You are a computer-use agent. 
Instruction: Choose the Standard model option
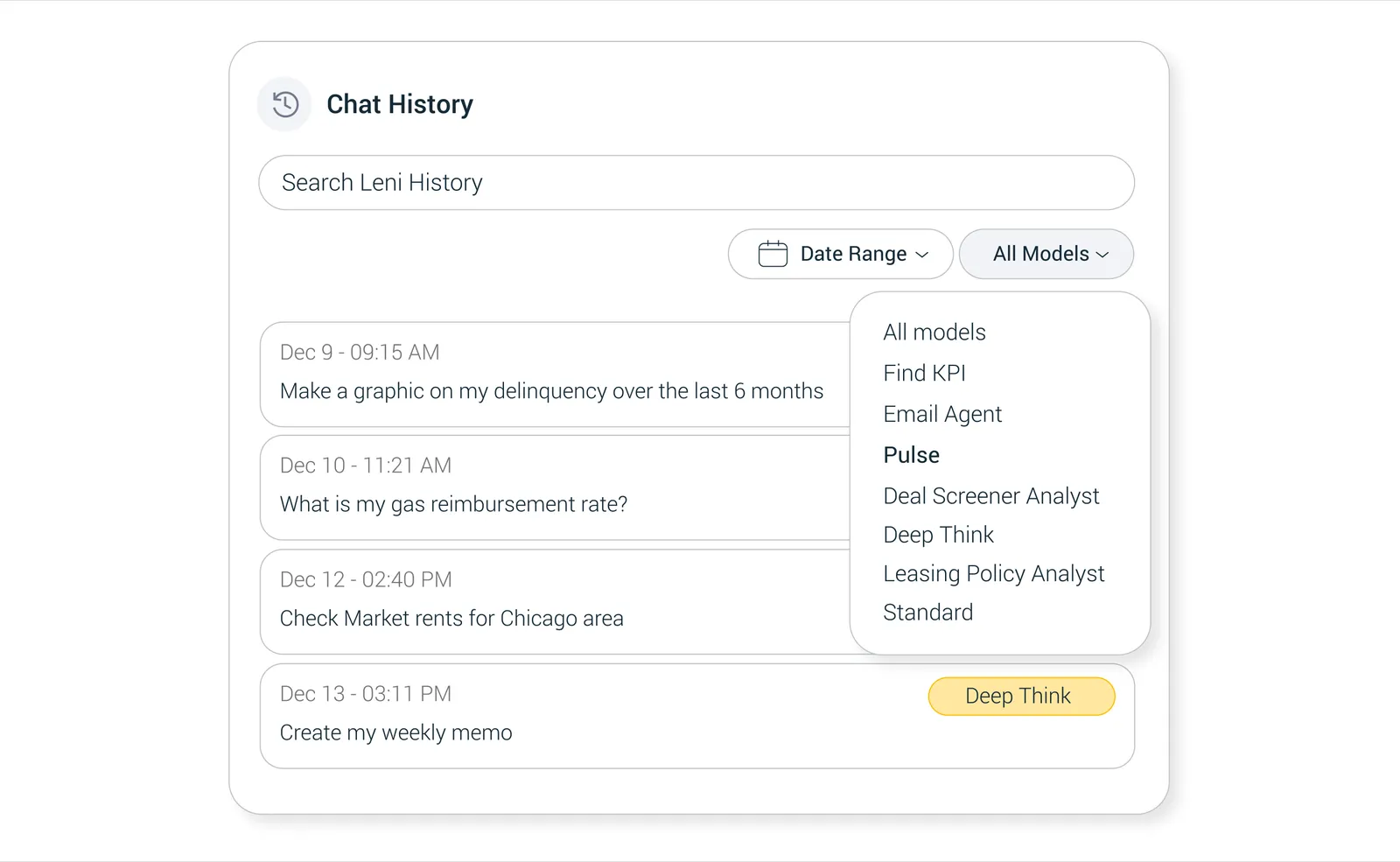(927, 613)
